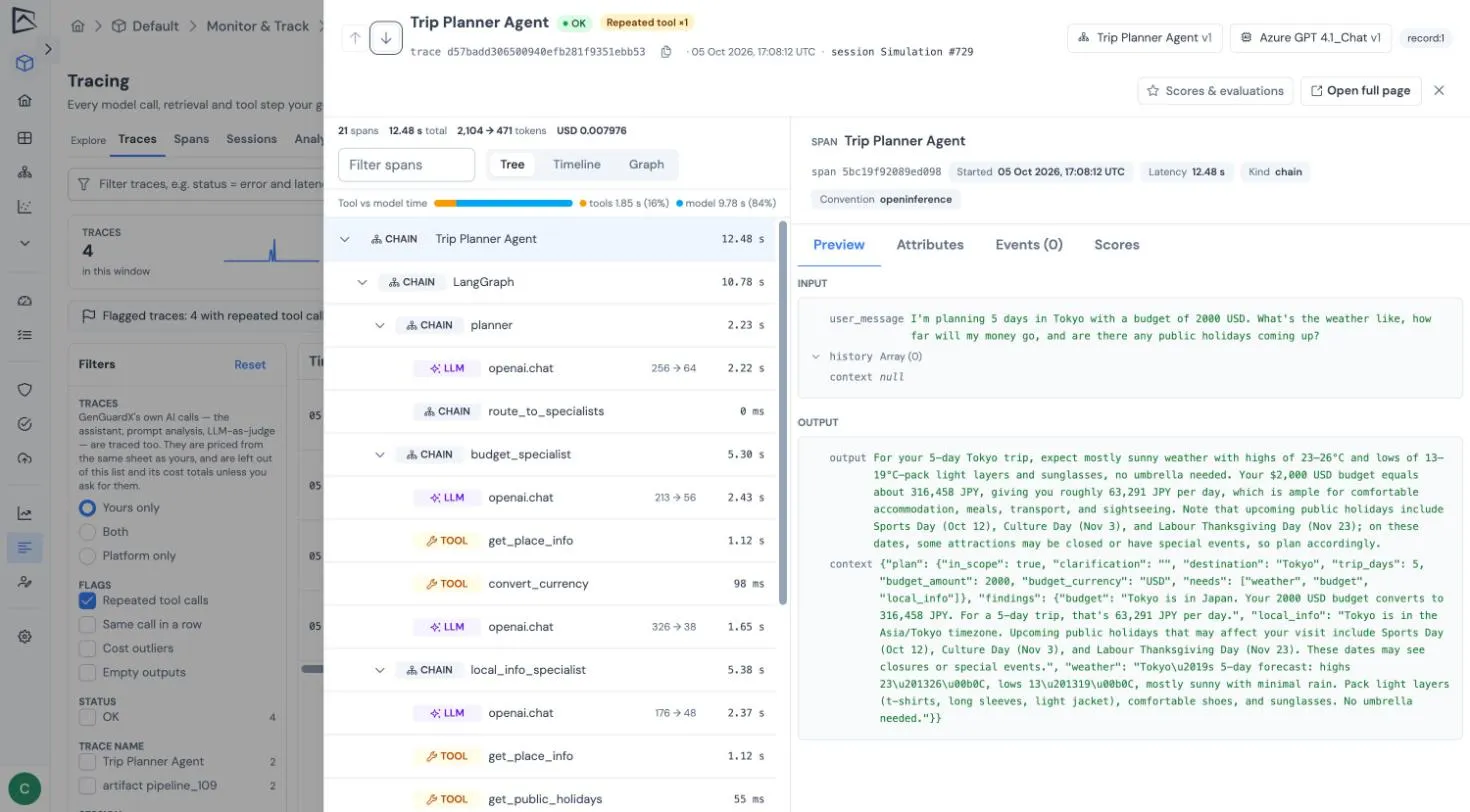The width and height of the screenshot is (1470, 812).
Task: Switch span view to Timeline
Action: pos(577,165)
